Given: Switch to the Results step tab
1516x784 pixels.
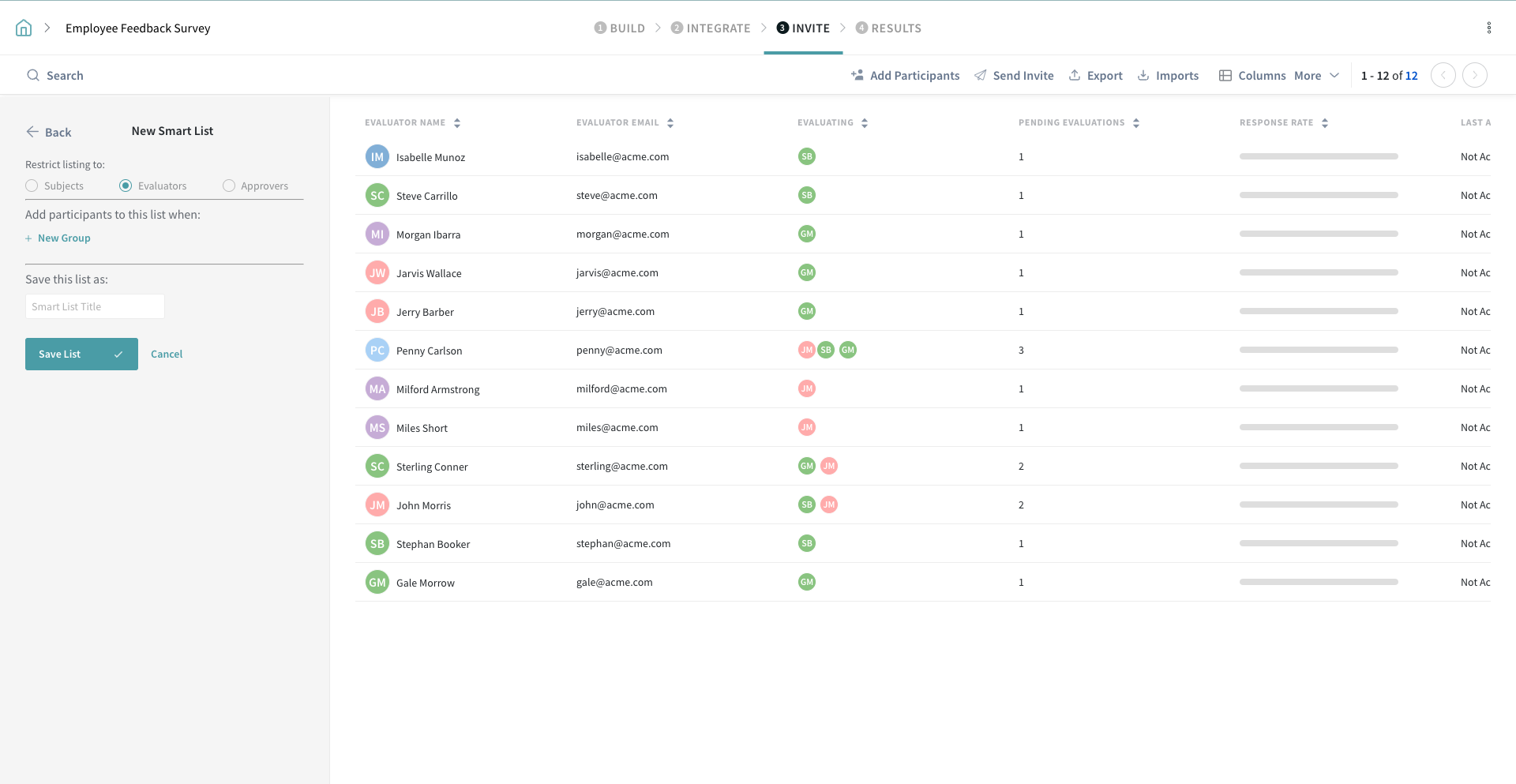Looking at the screenshot, I should (x=888, y=28).
